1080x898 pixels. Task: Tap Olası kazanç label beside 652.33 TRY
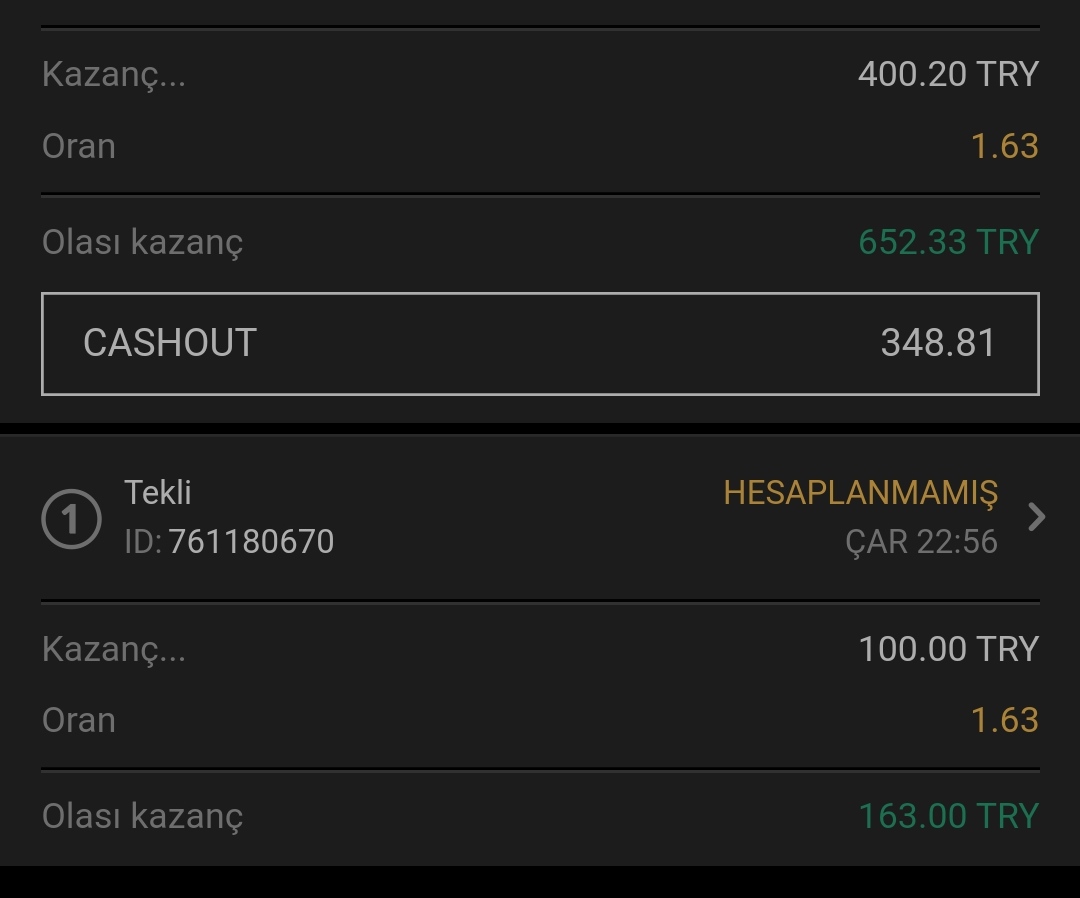tap(143, 244)
